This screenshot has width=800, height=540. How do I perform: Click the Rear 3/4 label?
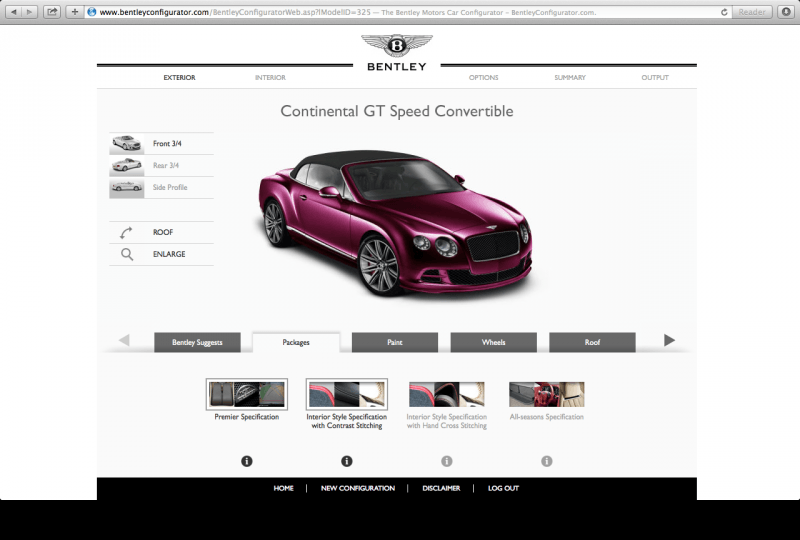click(x=166, y=165)
